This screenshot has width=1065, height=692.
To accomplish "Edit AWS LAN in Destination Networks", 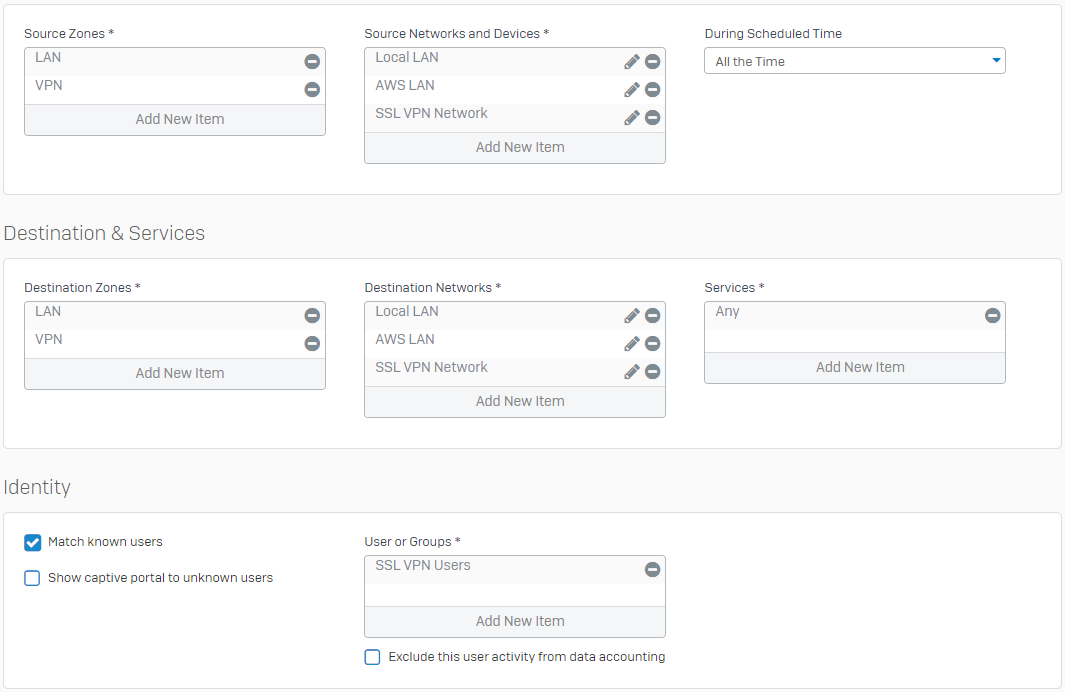I will point(632,344).
